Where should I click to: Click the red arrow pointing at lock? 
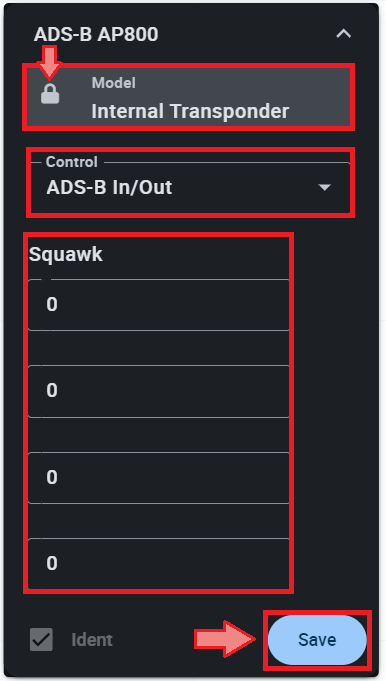[49, 63]
